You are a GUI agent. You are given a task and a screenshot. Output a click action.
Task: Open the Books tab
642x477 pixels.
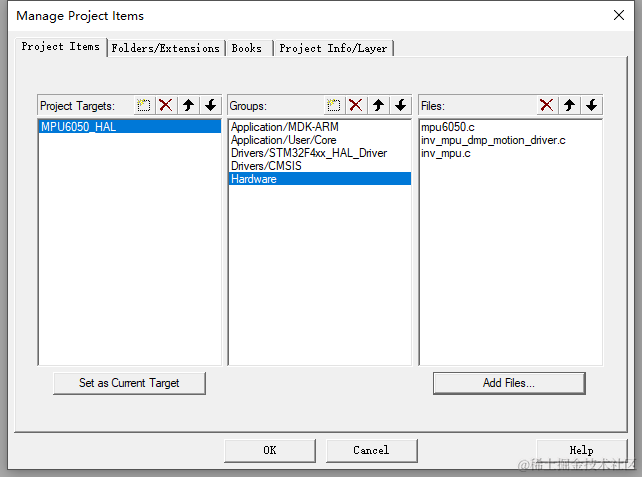(x=247, y=48)
